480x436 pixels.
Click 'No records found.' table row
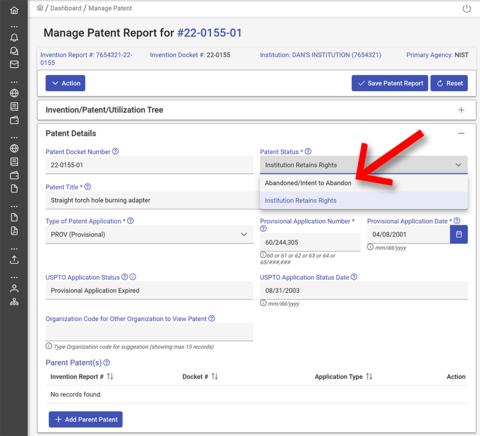(257, 394)
